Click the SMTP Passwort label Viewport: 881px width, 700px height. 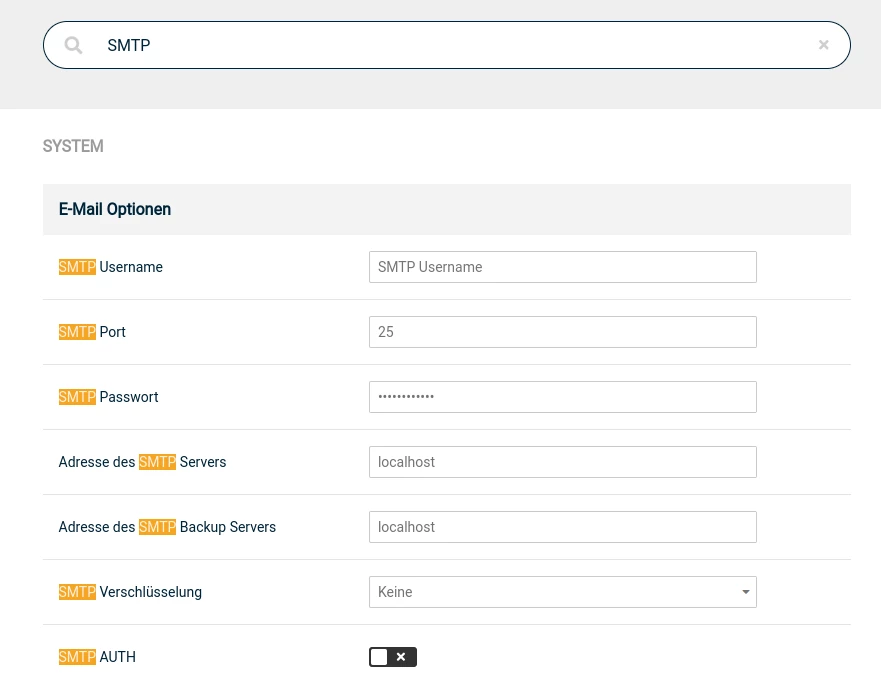tap(108, 397)
